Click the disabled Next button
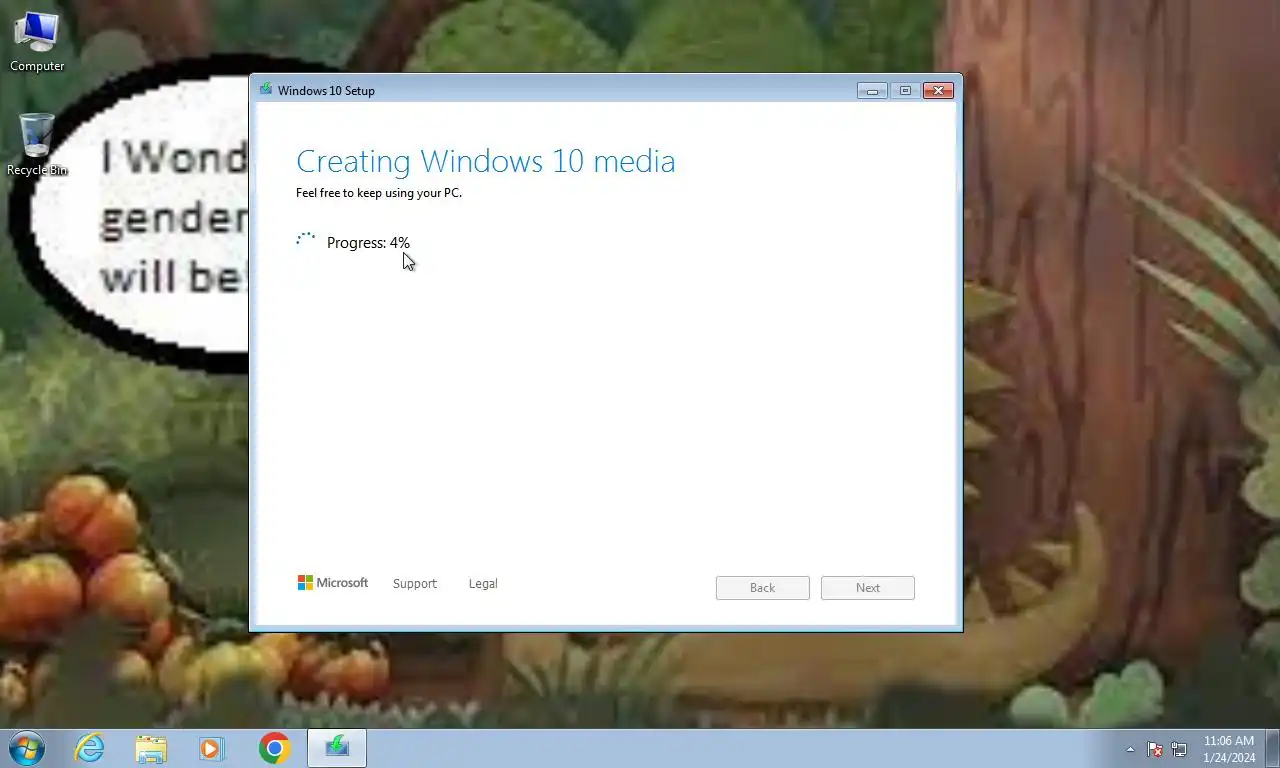Image resolution: width=1280 pixels, height=768 pixels. pyautogui.click(x=868, y=588)
